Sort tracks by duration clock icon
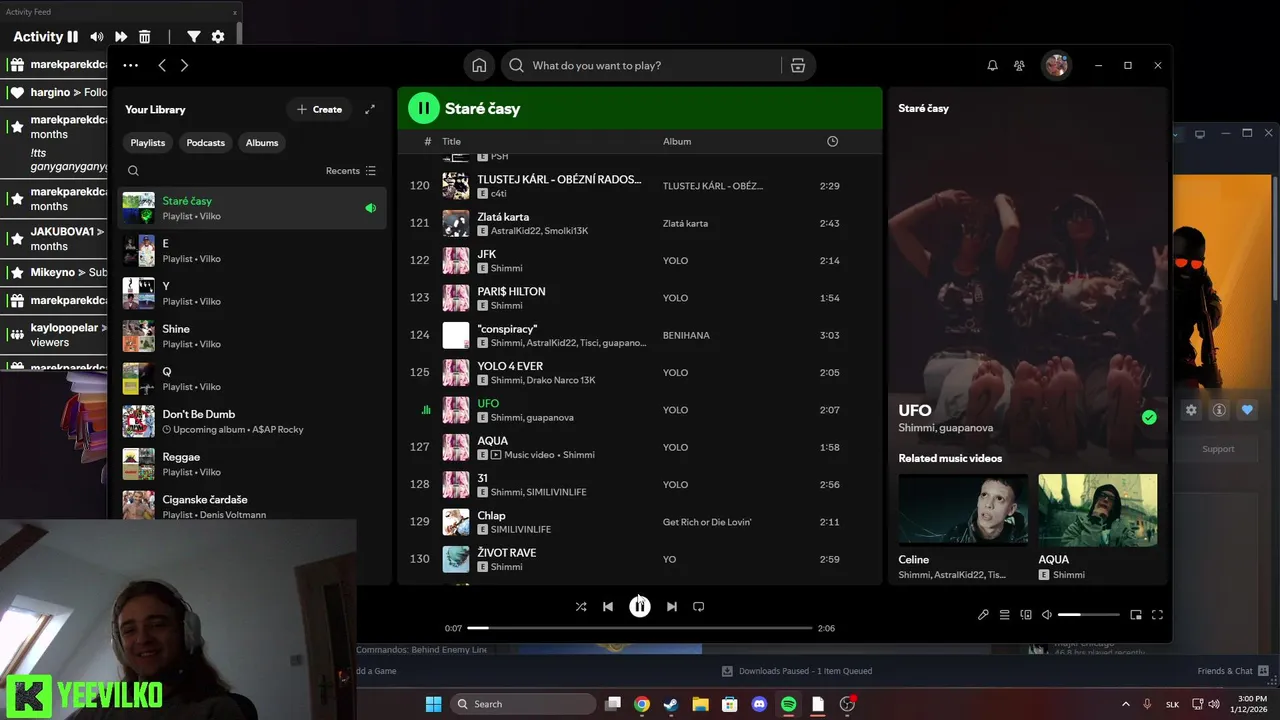 coord(832,141)
